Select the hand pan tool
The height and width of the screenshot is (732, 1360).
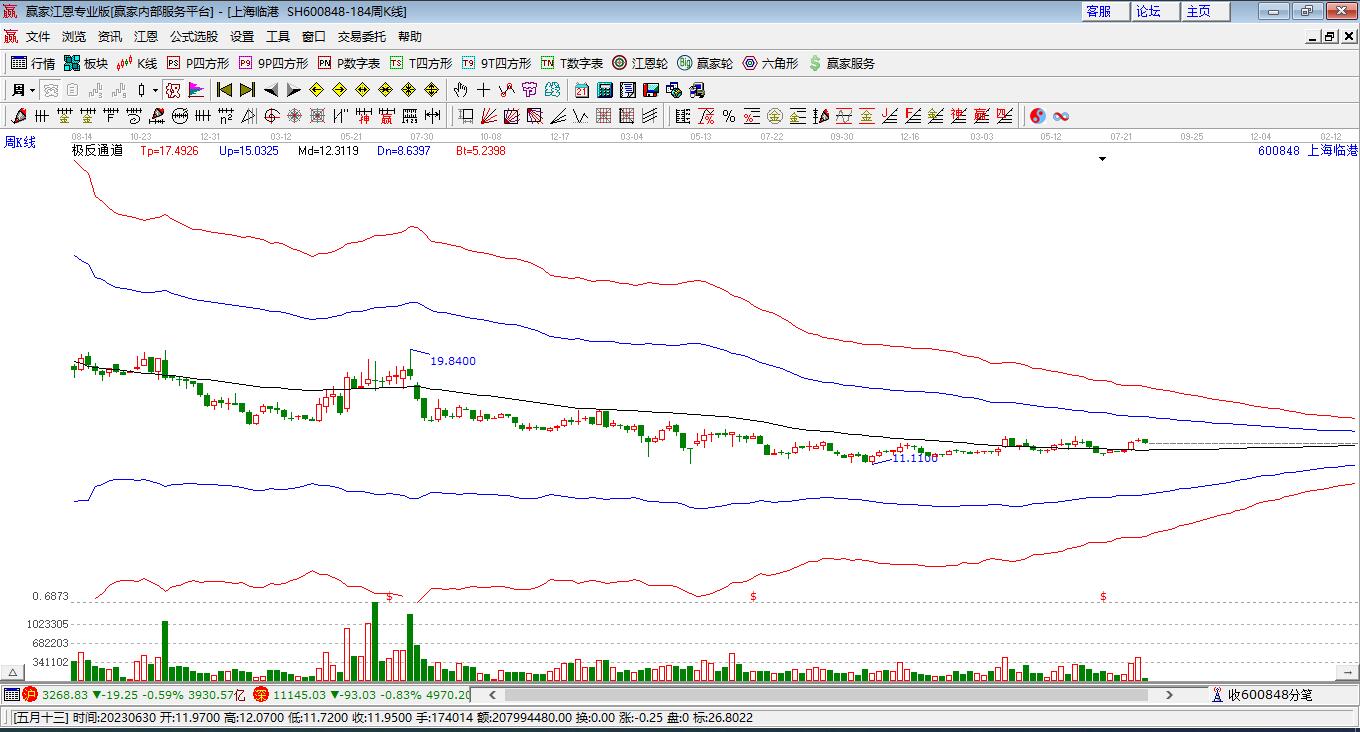461,90
